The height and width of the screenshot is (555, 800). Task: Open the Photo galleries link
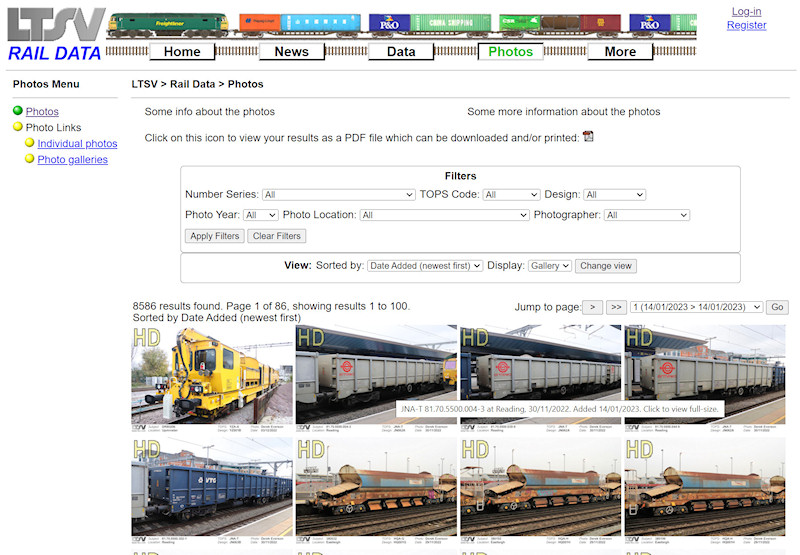pos(72,160)
